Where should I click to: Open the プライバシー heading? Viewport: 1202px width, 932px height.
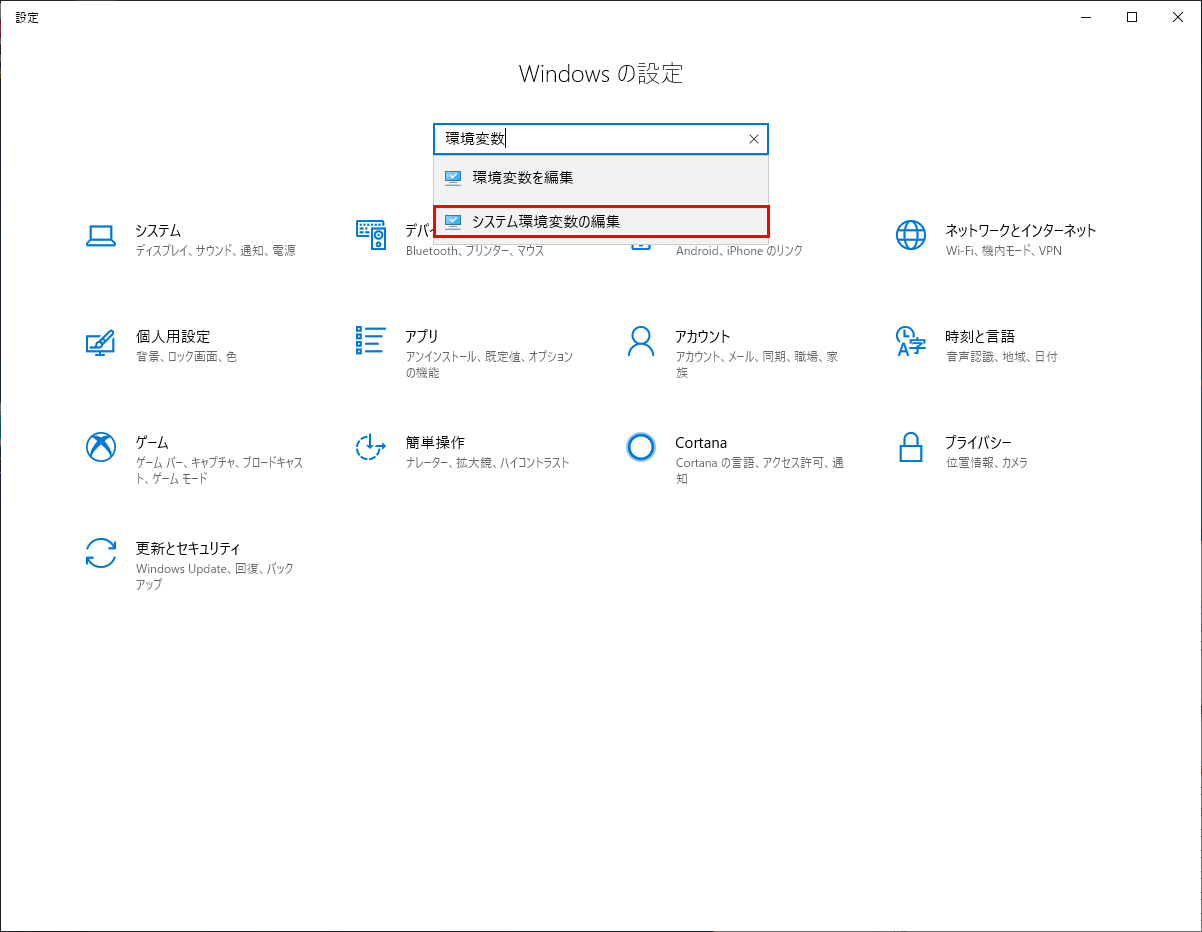tap(978, 443)
